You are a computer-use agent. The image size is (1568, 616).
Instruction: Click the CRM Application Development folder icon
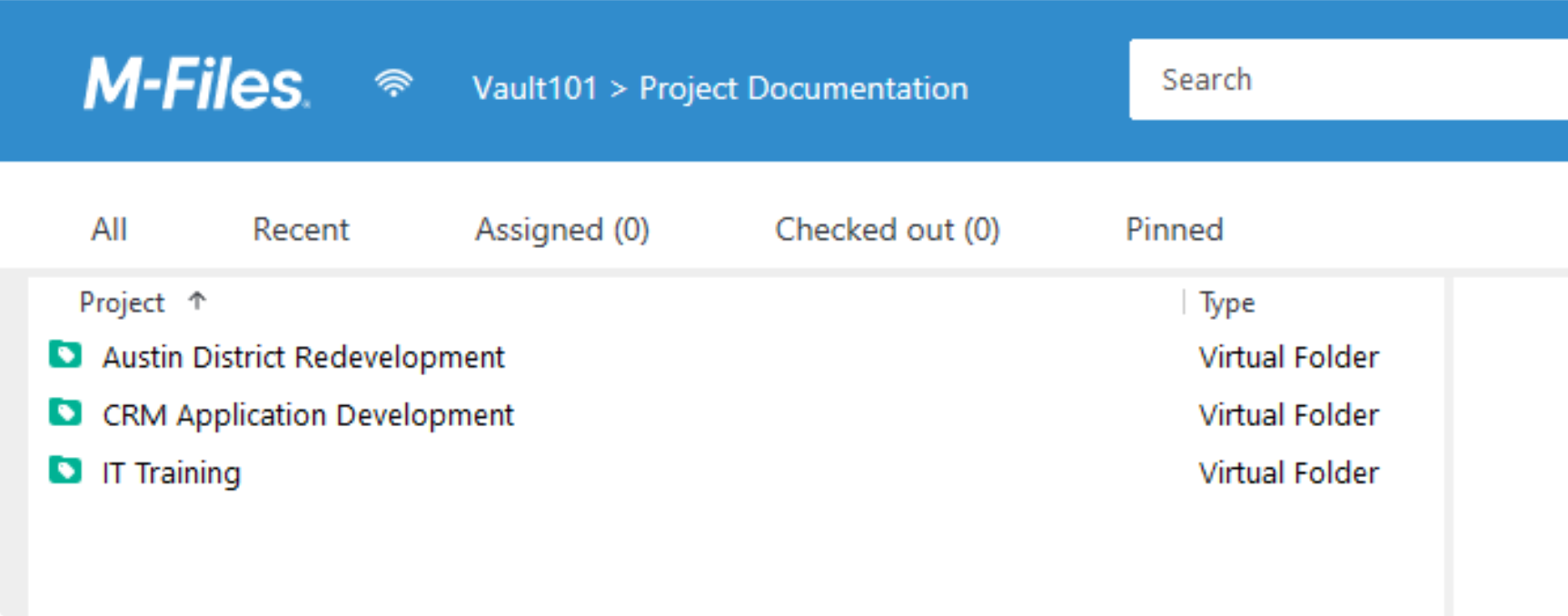(65, 412)
